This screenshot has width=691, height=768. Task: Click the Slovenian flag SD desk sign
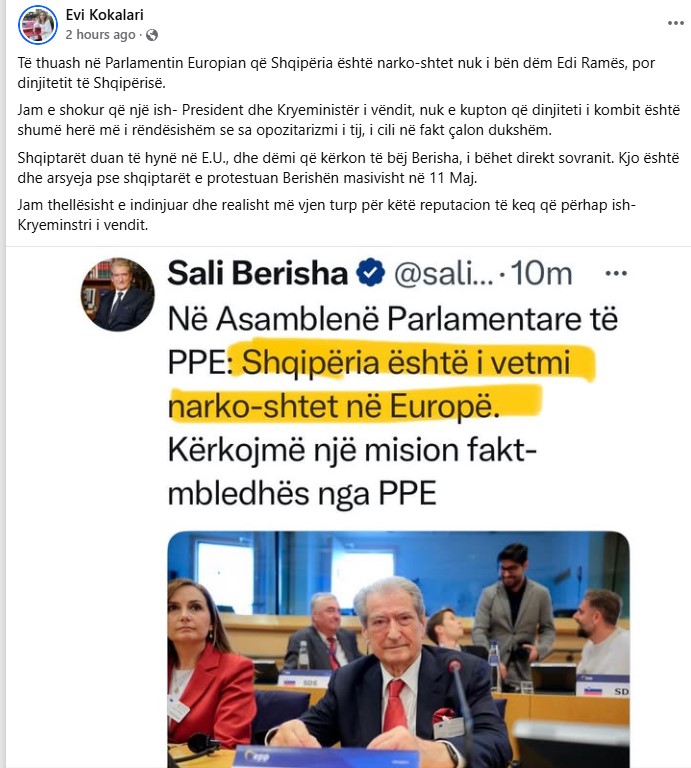[x=603, y=686]
